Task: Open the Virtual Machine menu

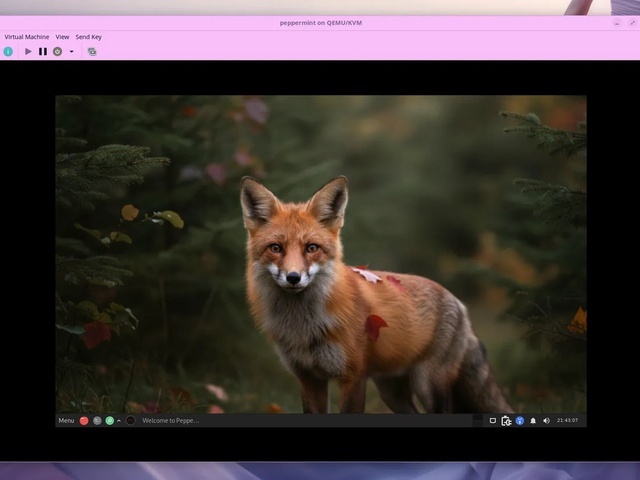Action: (27, 37)
